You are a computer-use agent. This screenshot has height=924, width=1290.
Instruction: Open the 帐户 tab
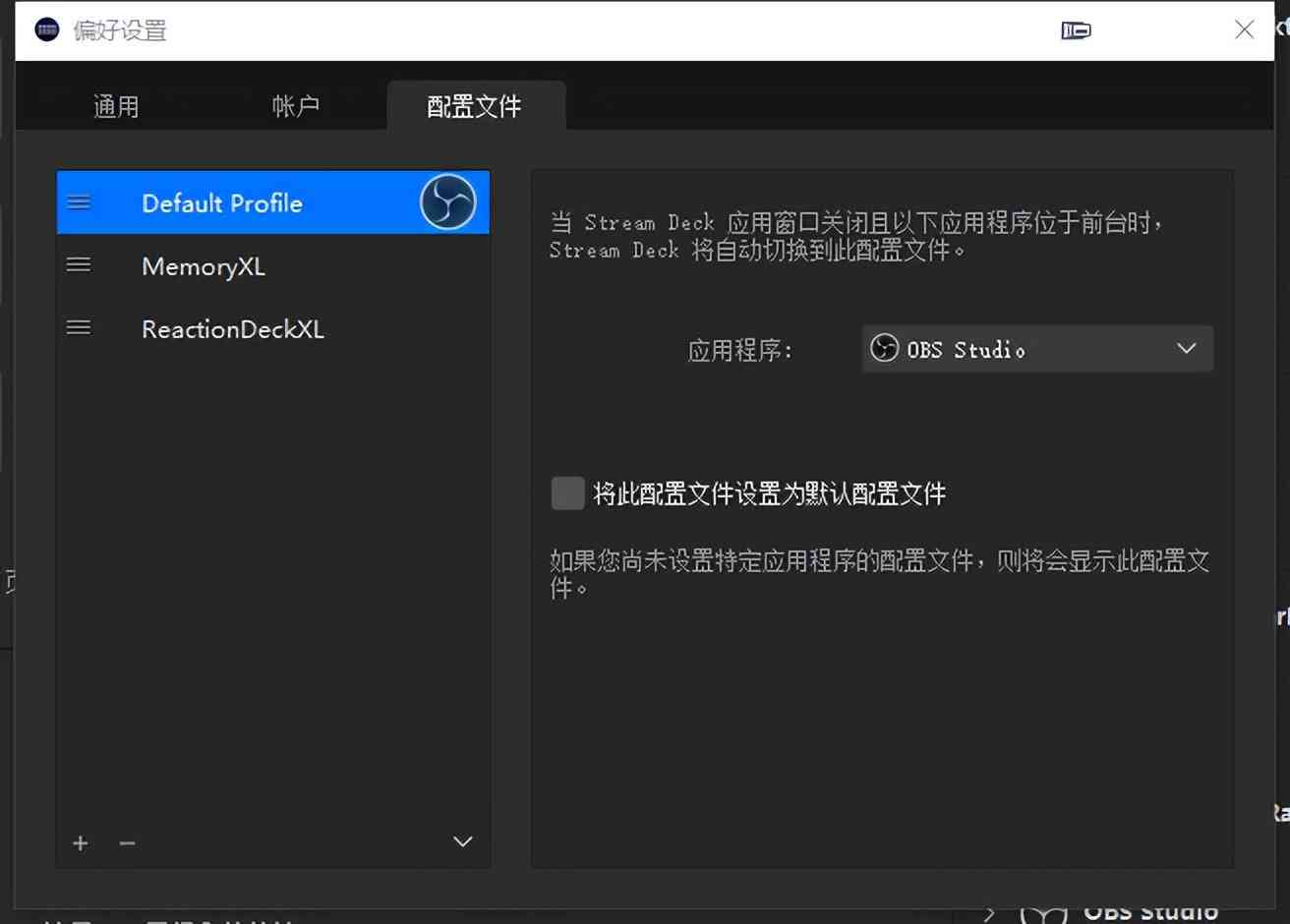click(x=295, y=106)
